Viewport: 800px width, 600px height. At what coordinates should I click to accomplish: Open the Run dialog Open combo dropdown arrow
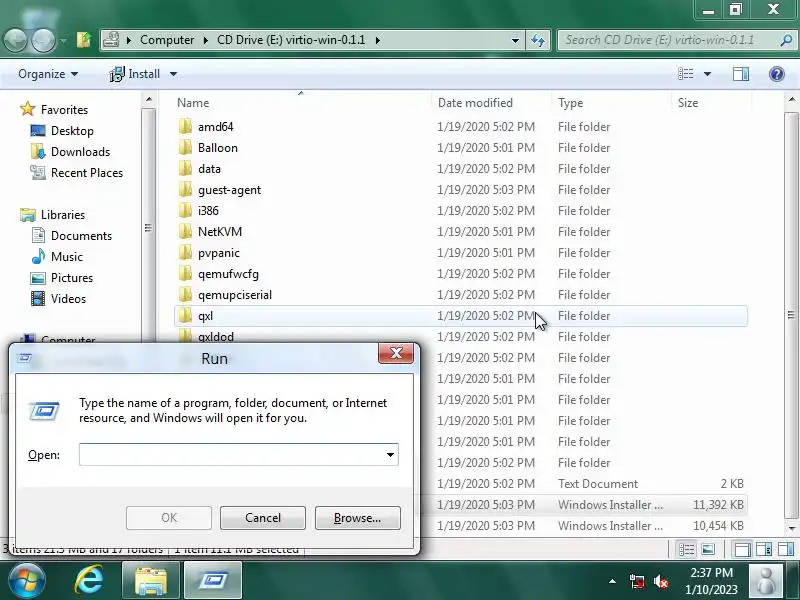tap(390, 455)
